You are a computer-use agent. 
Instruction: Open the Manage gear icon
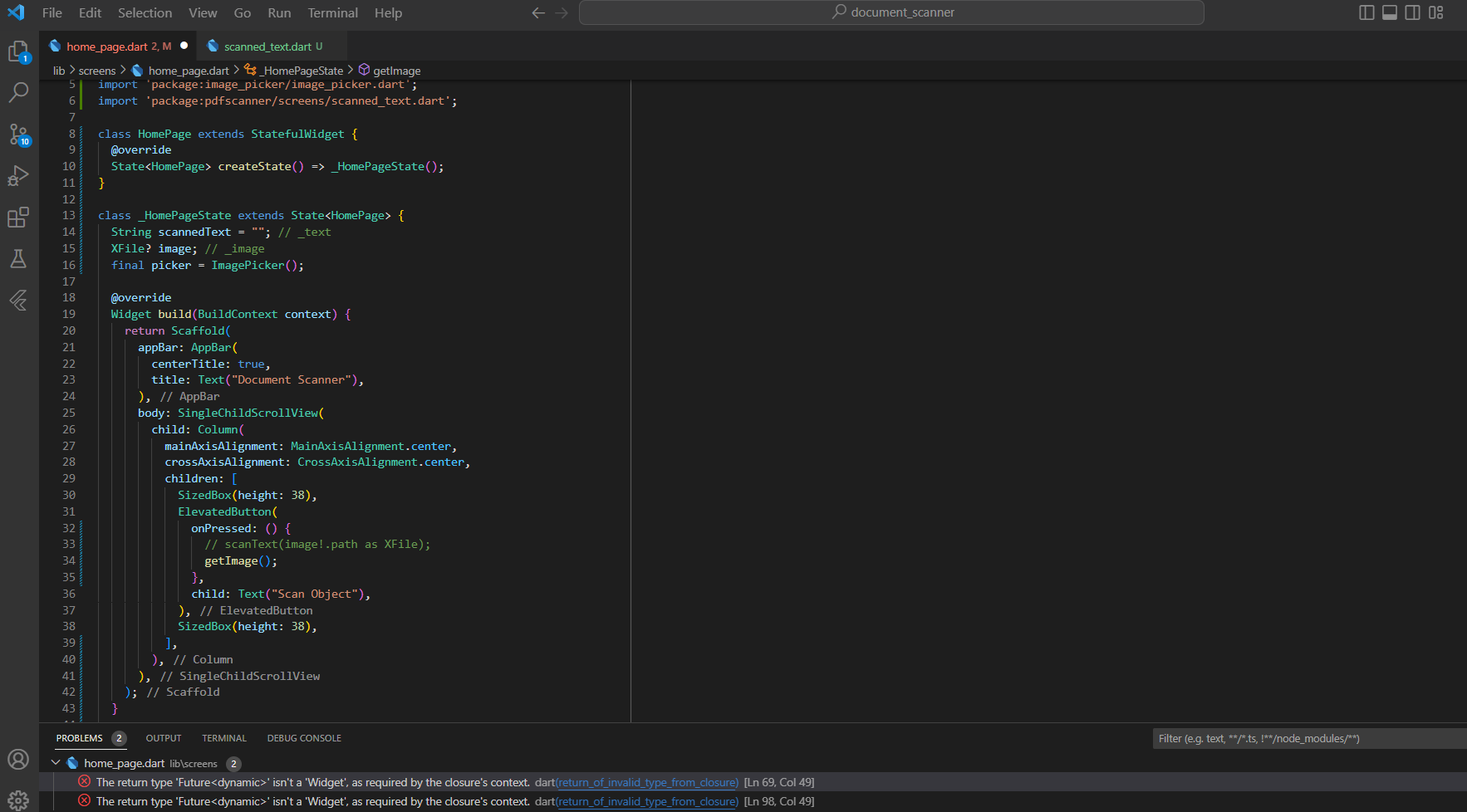click(18, 800)
